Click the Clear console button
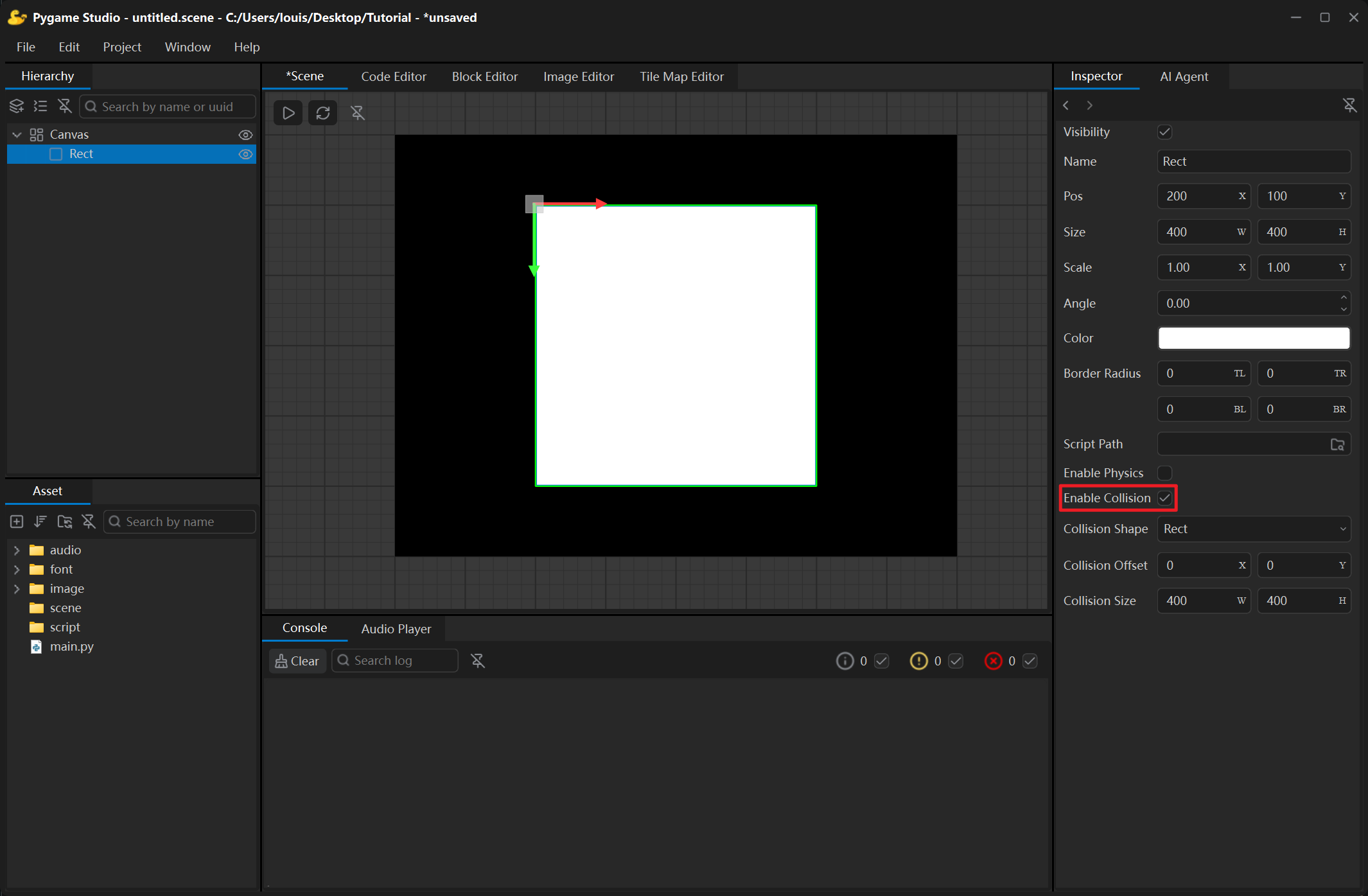The height and width of the screenshot is (896, 1368). [x=297, y=661]
